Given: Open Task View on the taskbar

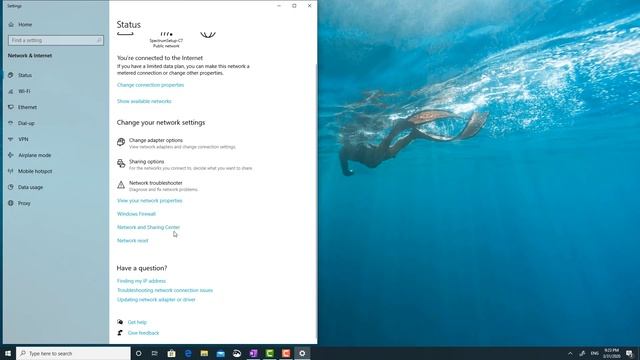Looking at the screenshot, I should 155,353.
